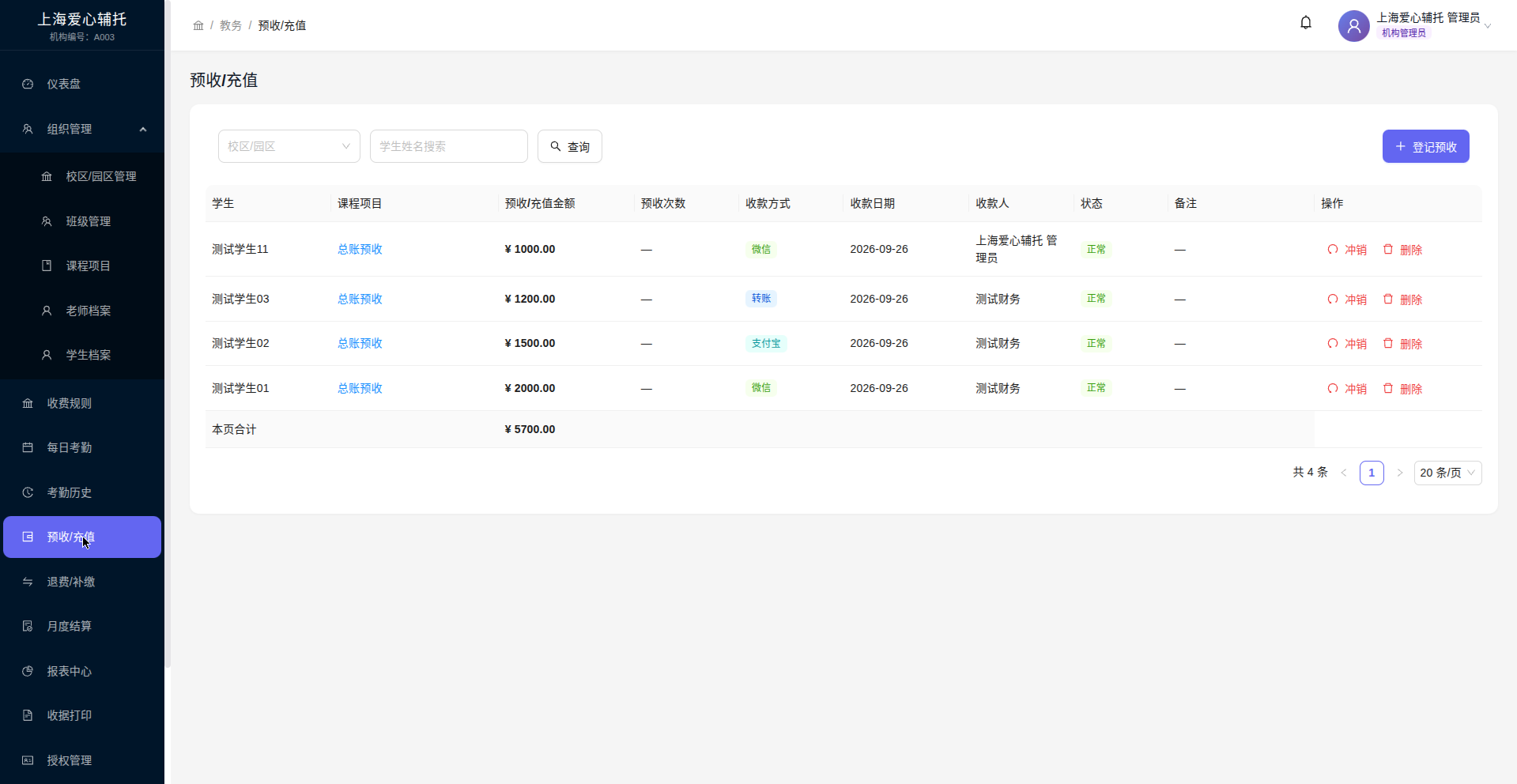
Task: Open 月度结算 in the sidebar
Action: pyautogui.click(x=82, y=626)
